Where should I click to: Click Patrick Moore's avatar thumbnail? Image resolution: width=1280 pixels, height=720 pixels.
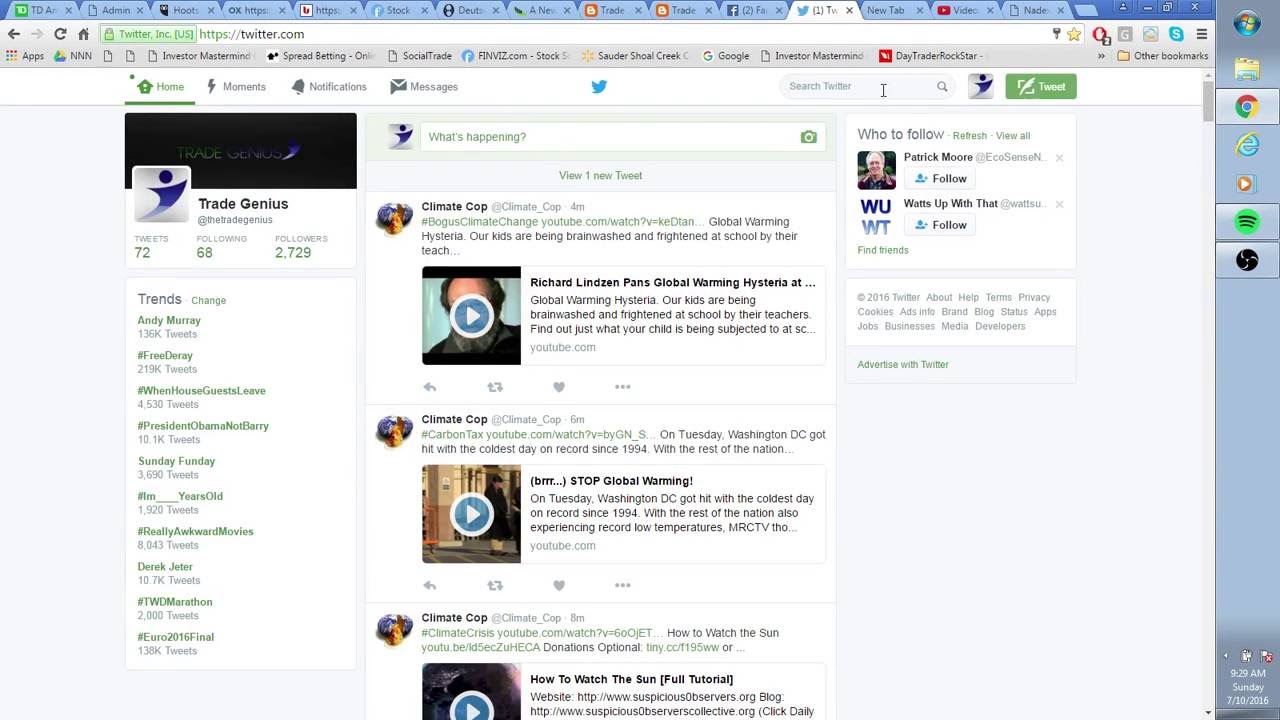pyautogui.click(x=876, y=170)
